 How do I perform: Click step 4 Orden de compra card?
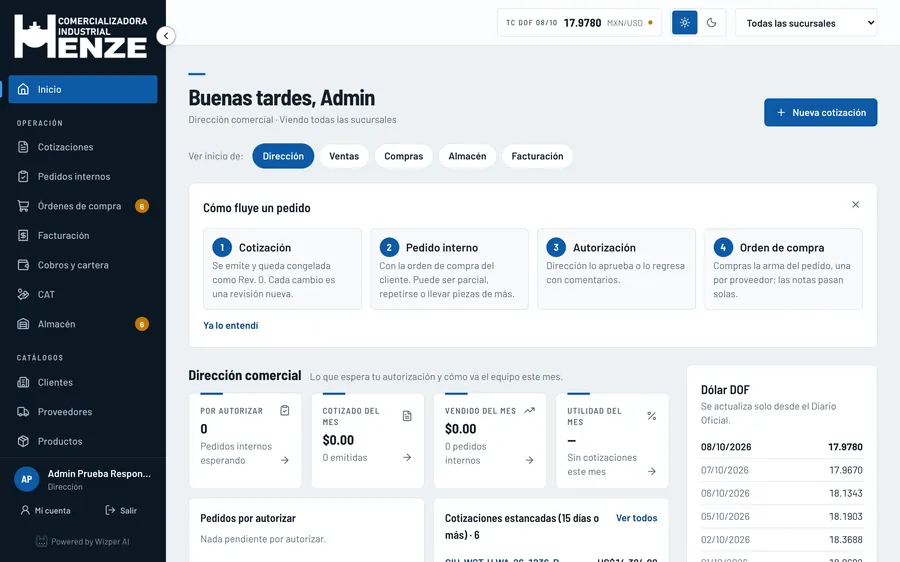pos(783,269)
